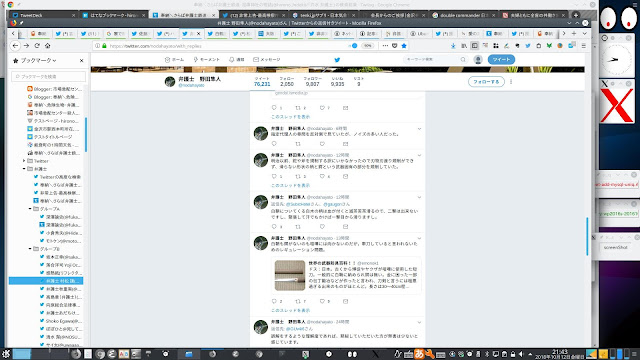Screen dimensions: 640x360
Task: Add a new Firefox tab
Action: 574,33
